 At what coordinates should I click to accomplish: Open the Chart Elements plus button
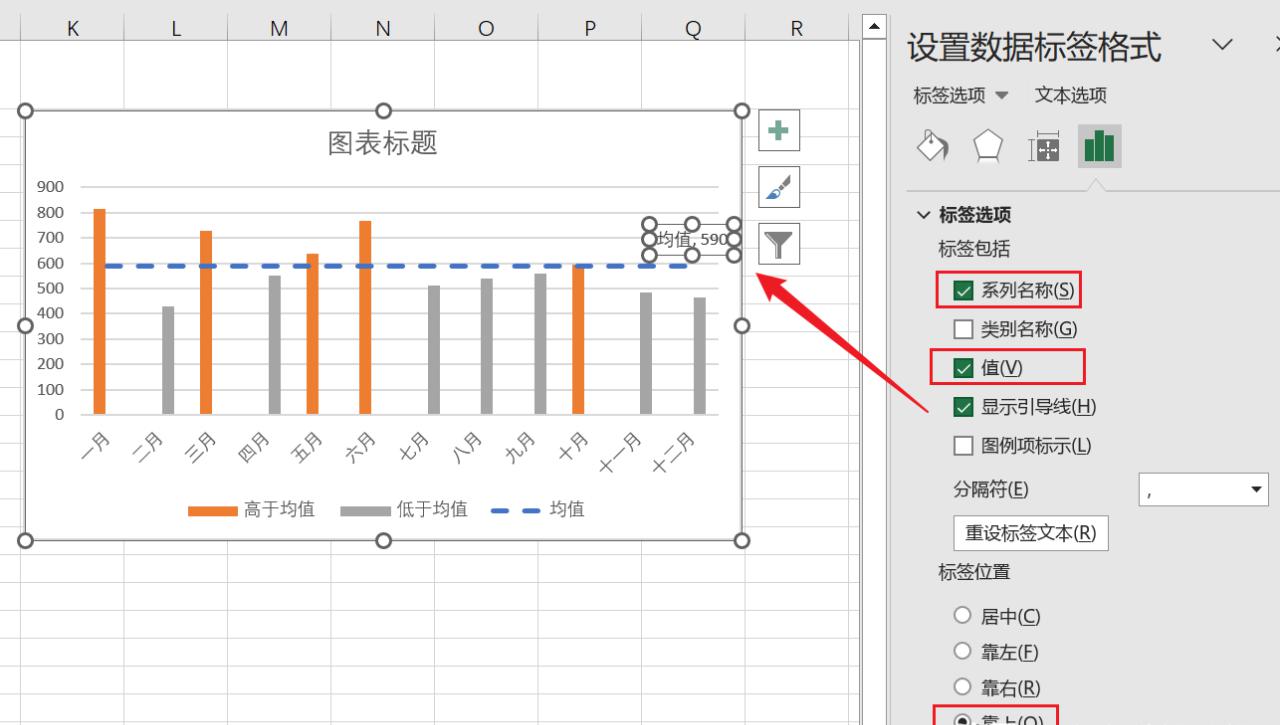(x=779, y=130)
